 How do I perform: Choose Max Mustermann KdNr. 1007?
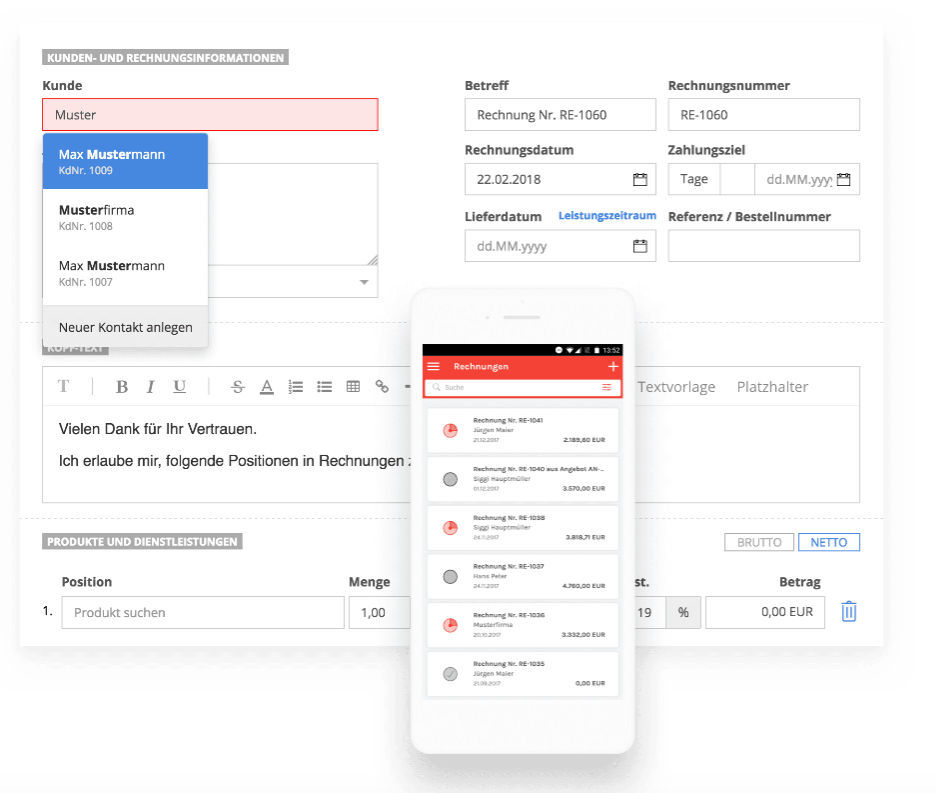pos(125,273)
